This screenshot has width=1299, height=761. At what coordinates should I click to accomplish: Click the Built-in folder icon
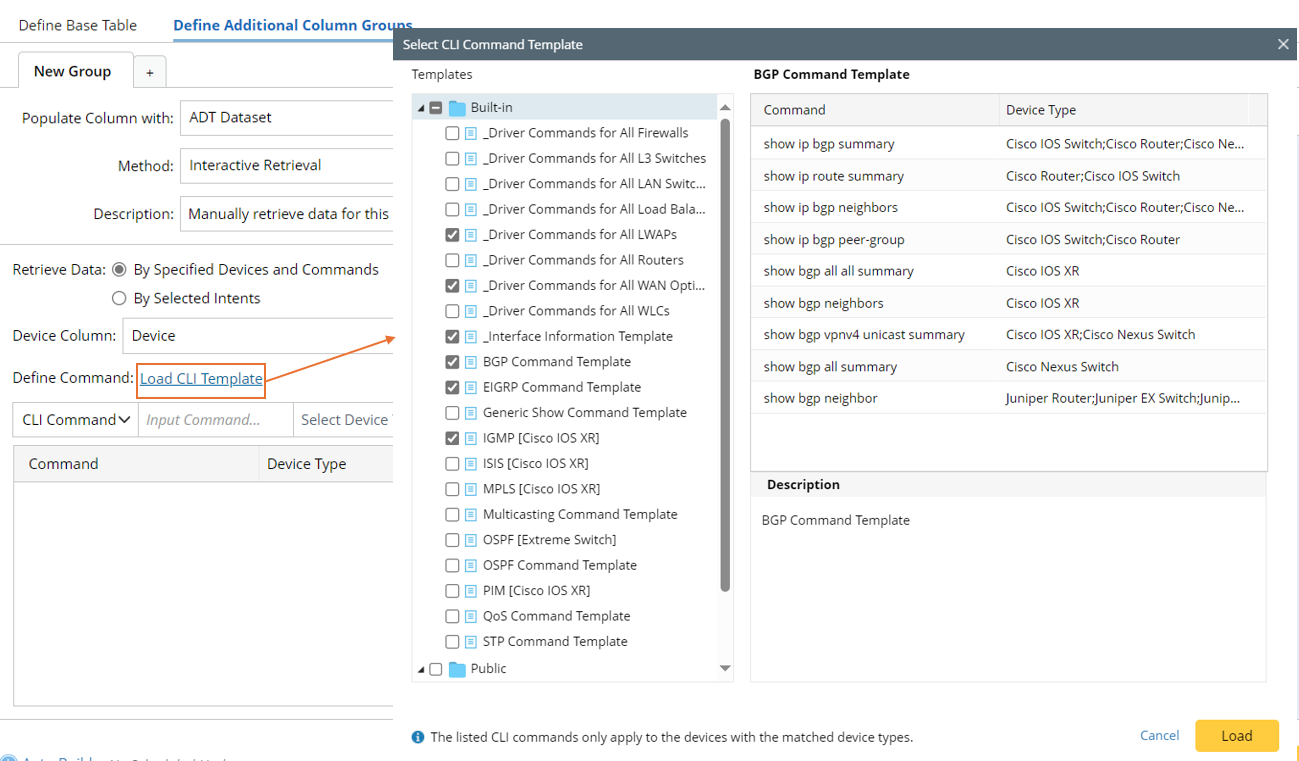[x=457, y=108]
